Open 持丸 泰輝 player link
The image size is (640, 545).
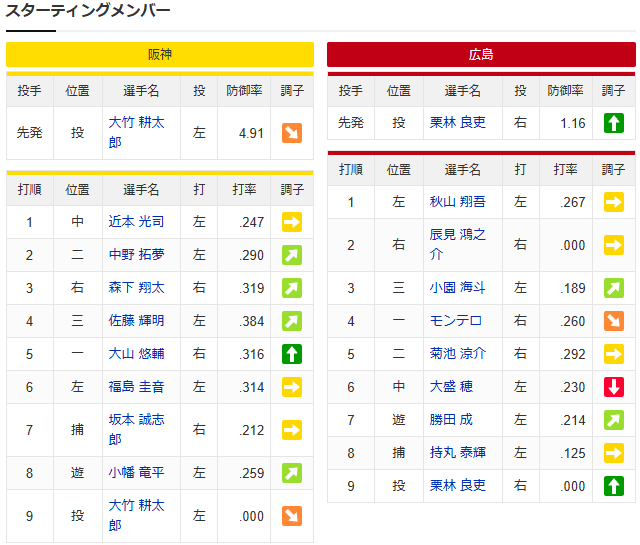(458, 453)
